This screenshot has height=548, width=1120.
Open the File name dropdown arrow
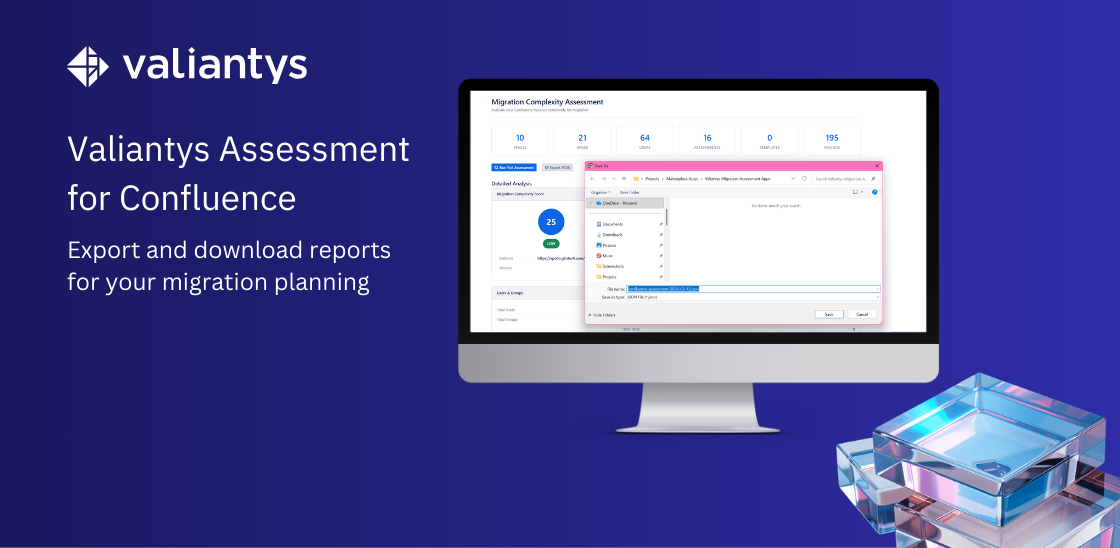click(877, 289)
